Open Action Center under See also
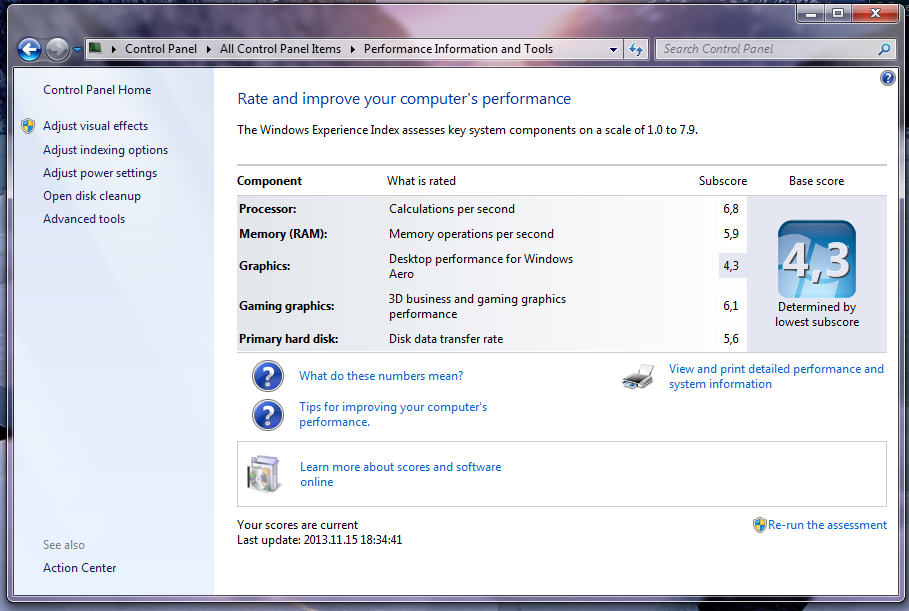The width and height of the screenshot is (909, 611). point(79,568)
